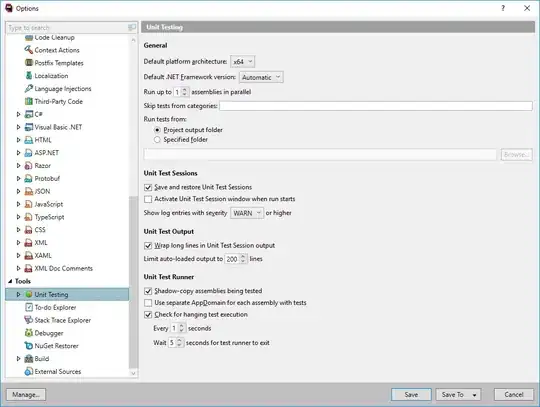Screen dimensions: 540x407
Task: Click the Skip tests from categories field
Action: (376, 106)
